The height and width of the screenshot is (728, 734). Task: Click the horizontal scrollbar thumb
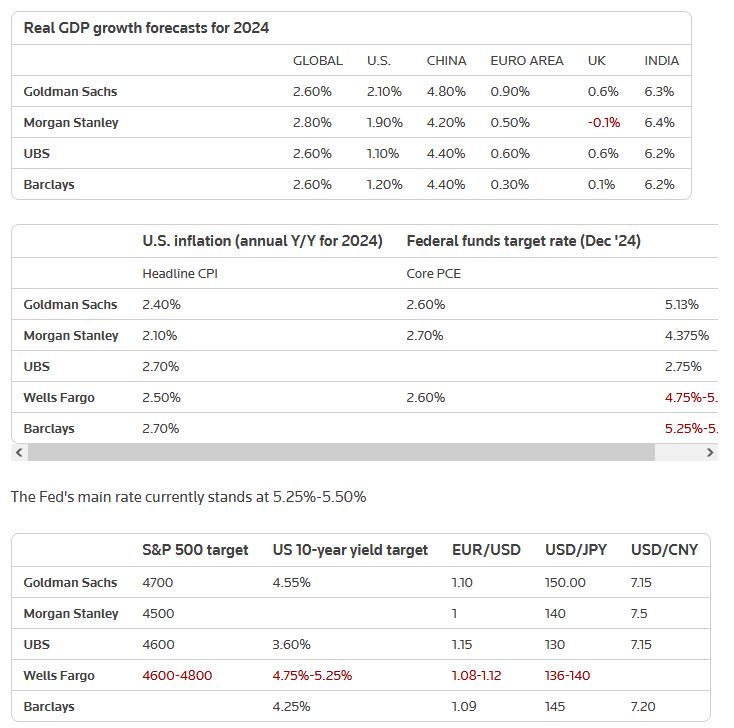[x=341, y=452]
